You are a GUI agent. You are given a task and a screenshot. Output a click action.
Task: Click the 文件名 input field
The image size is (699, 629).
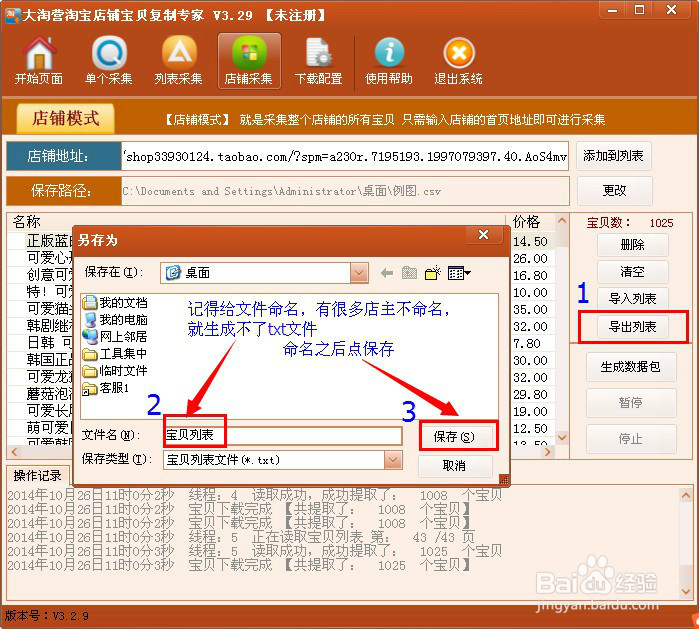click(x=283, y=435)
